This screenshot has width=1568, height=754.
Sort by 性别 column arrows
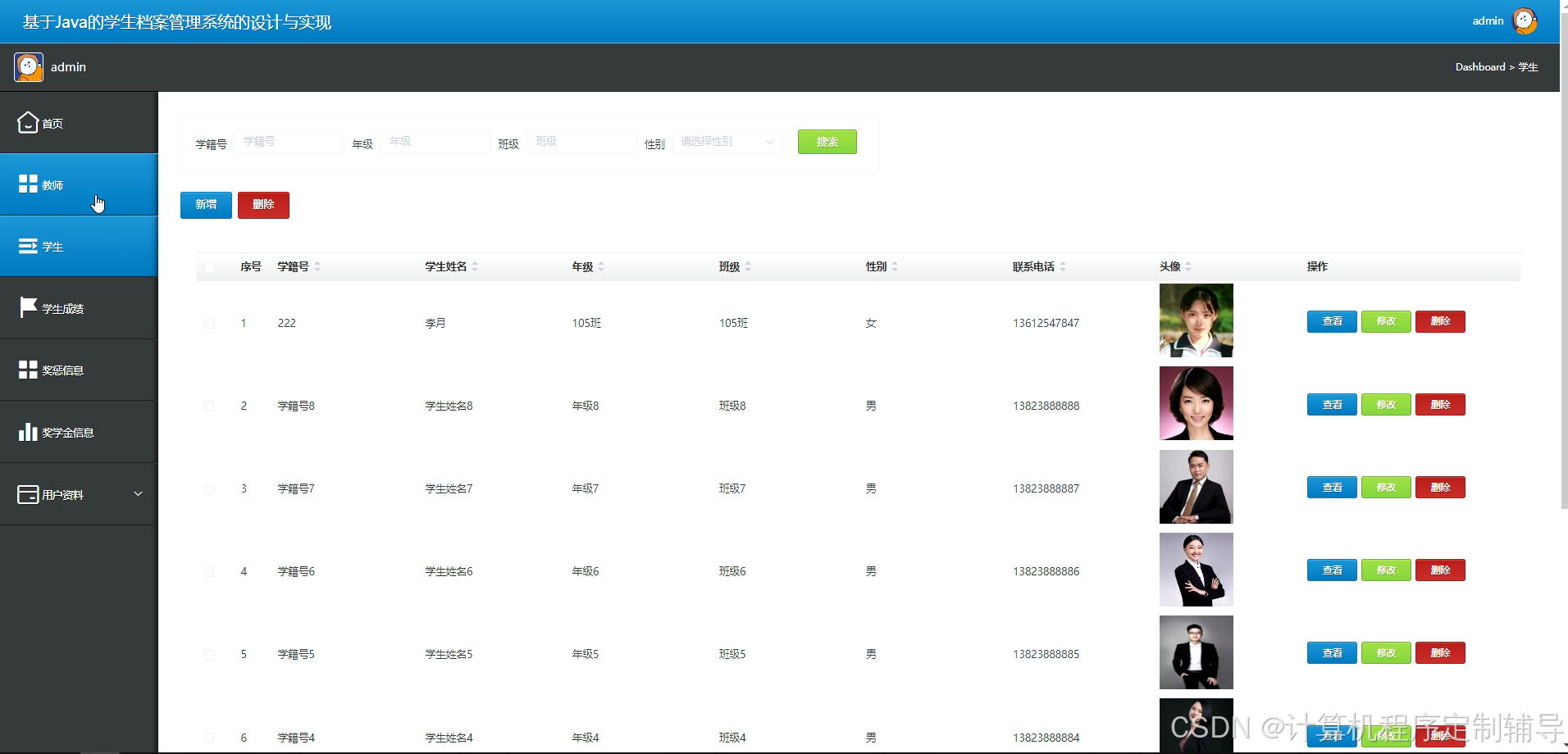pos(895,266)
